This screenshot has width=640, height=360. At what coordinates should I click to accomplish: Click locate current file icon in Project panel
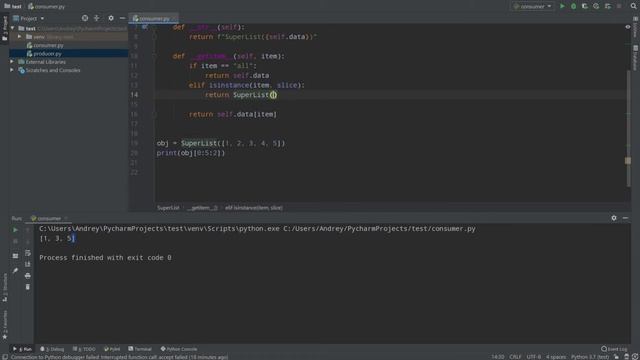point(84,18)
